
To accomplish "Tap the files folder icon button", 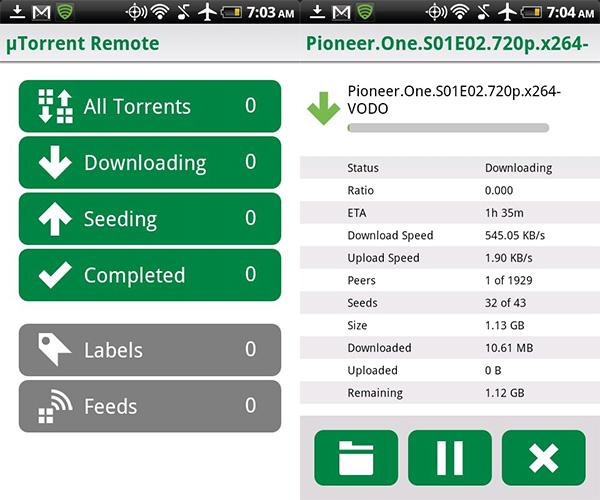I will point(356,458).
